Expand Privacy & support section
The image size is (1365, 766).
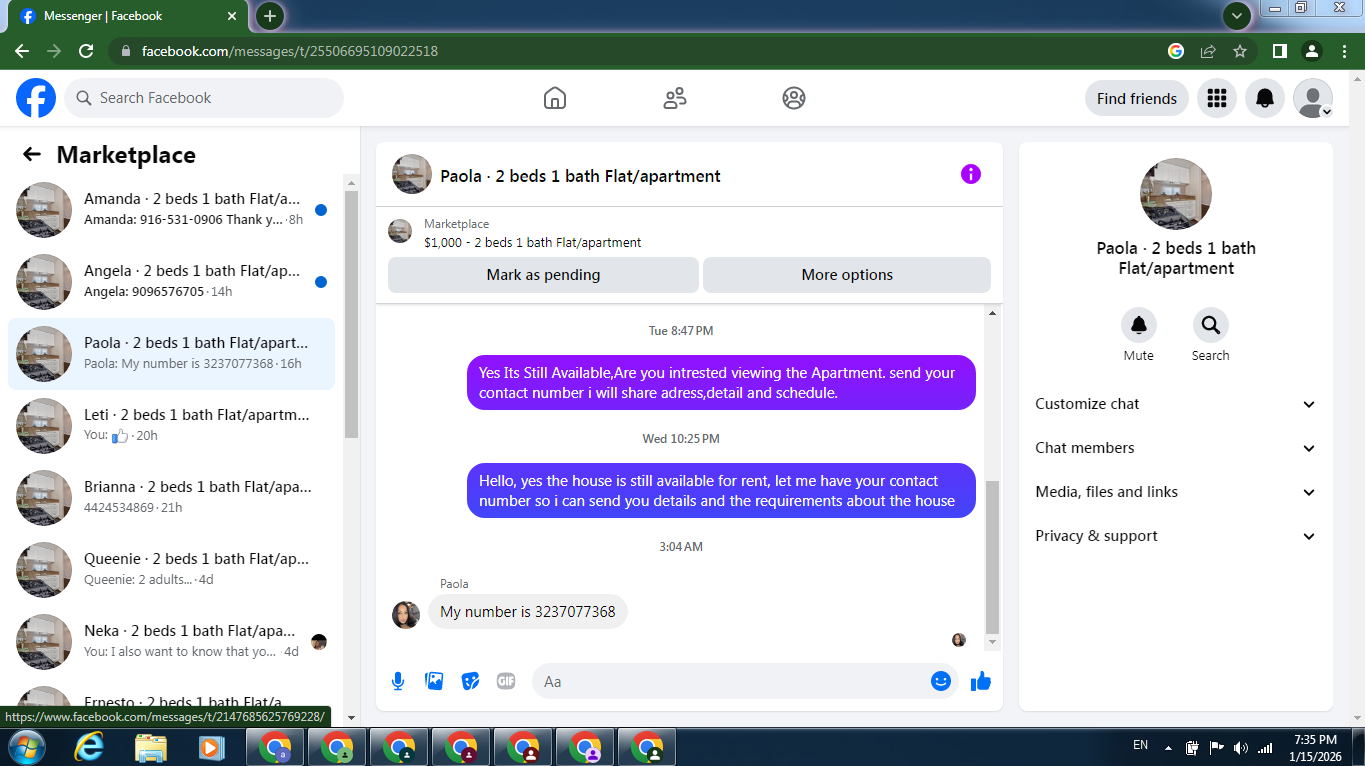tap(1176, 536)
